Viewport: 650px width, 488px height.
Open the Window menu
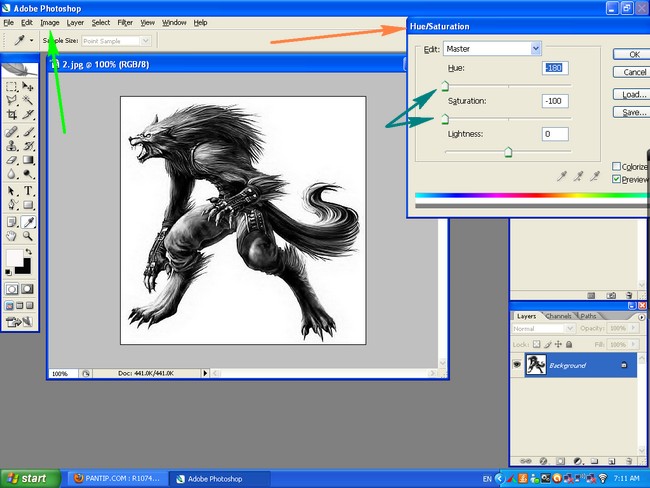174,23
